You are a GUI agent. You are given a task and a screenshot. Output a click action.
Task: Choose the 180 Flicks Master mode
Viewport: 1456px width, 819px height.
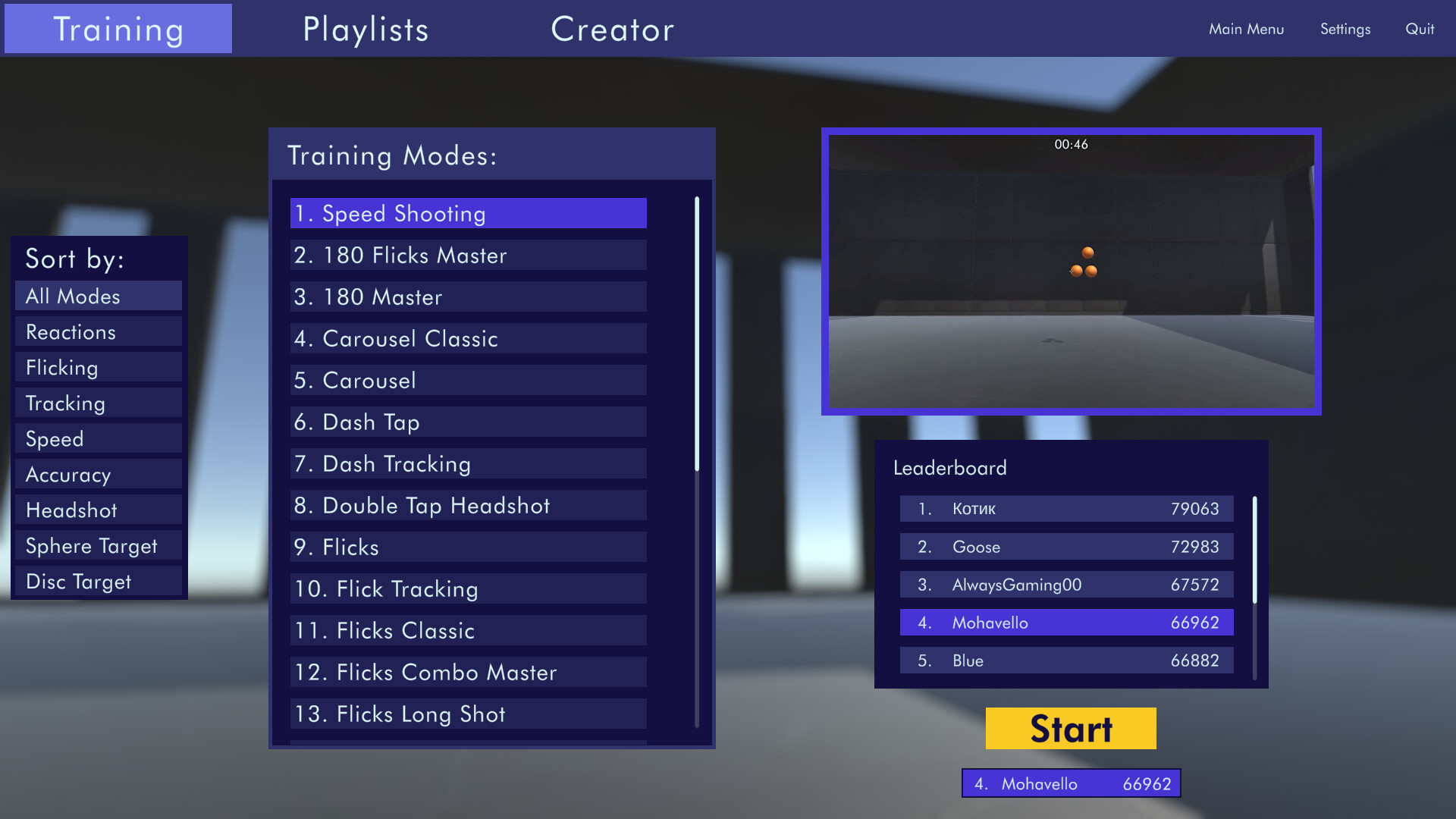467,255
